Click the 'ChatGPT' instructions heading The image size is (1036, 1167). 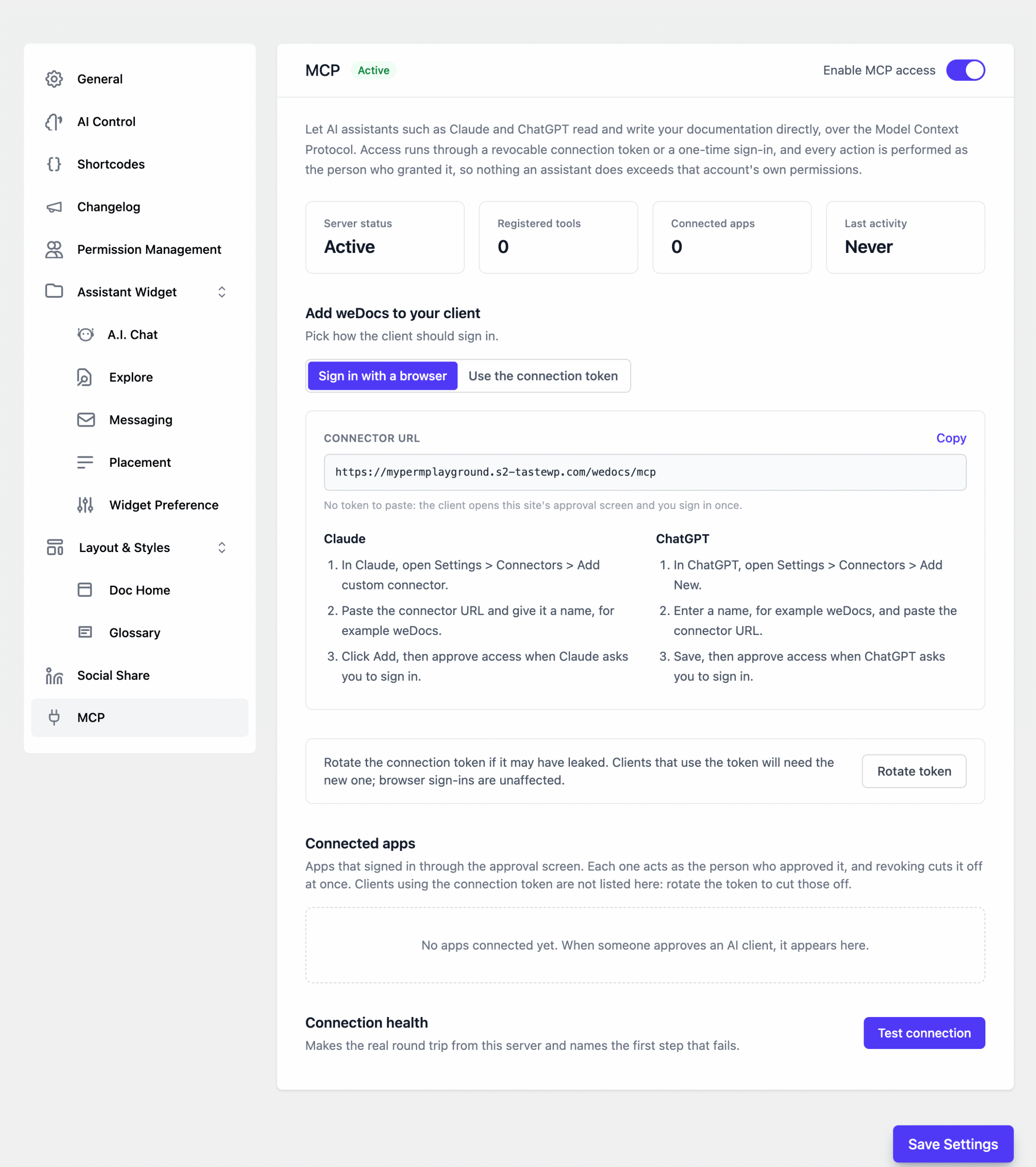click(683, 538)
